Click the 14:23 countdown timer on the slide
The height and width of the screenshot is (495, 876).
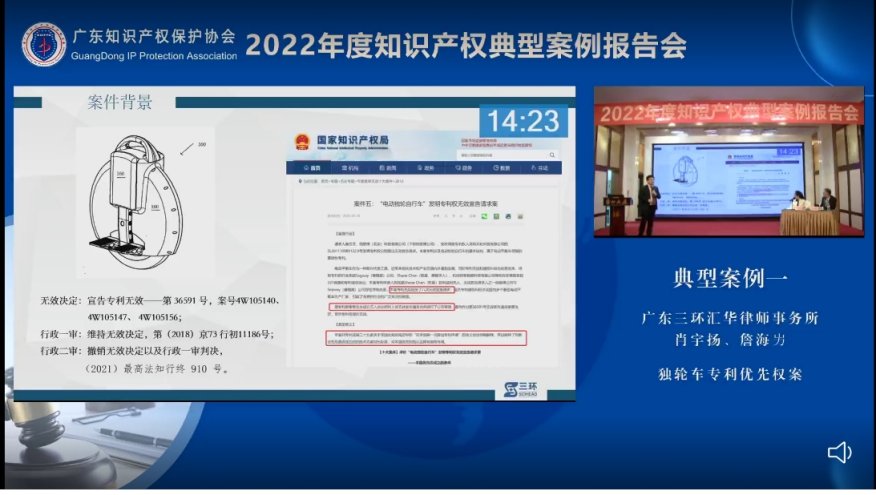[522, 121]
